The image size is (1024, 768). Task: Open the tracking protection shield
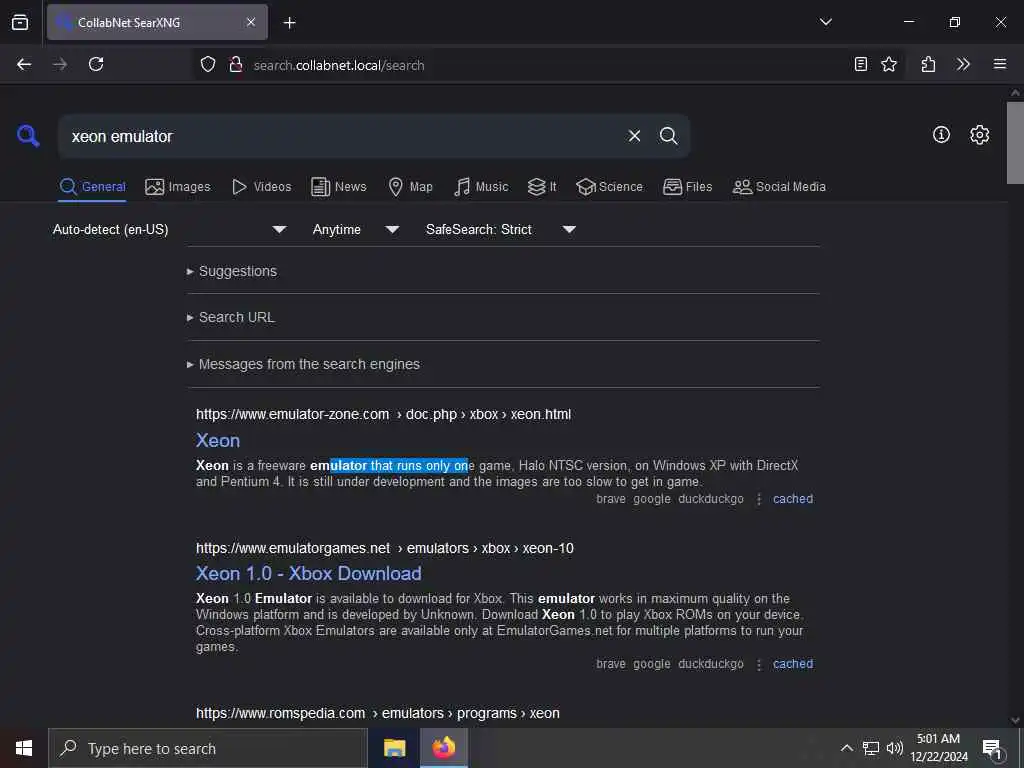coord(208,64)
